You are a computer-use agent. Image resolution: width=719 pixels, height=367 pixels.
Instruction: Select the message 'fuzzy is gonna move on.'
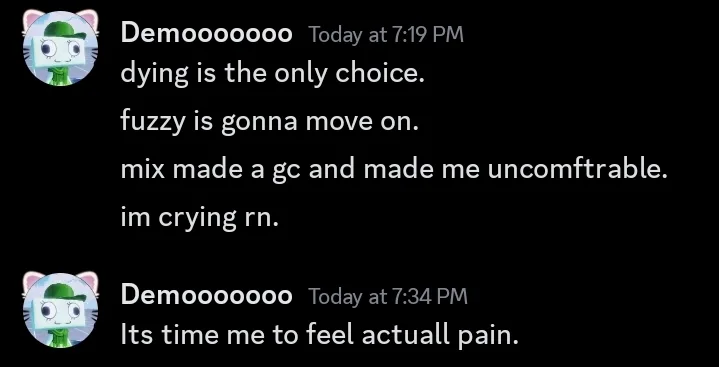[x=270, y=122]
